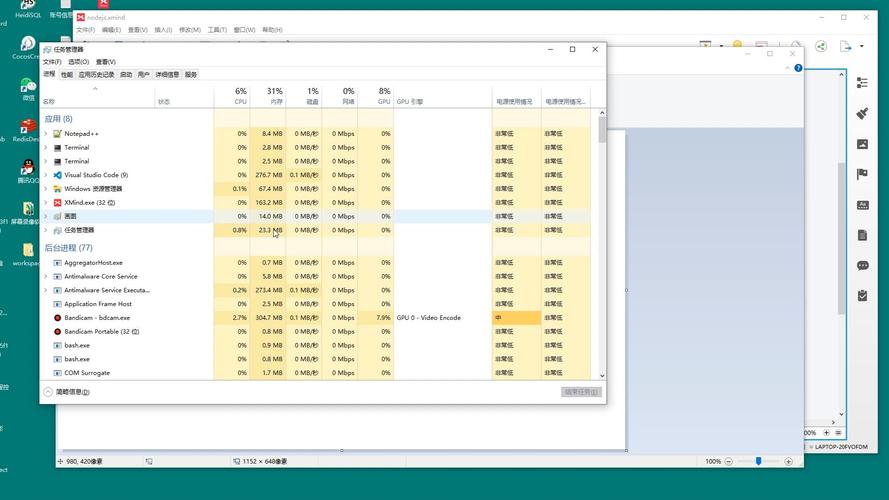The height and width of the screenshot is (500, 889).
Task: Select the 后台进程 (77) group heading
Action: click(69, 248)
